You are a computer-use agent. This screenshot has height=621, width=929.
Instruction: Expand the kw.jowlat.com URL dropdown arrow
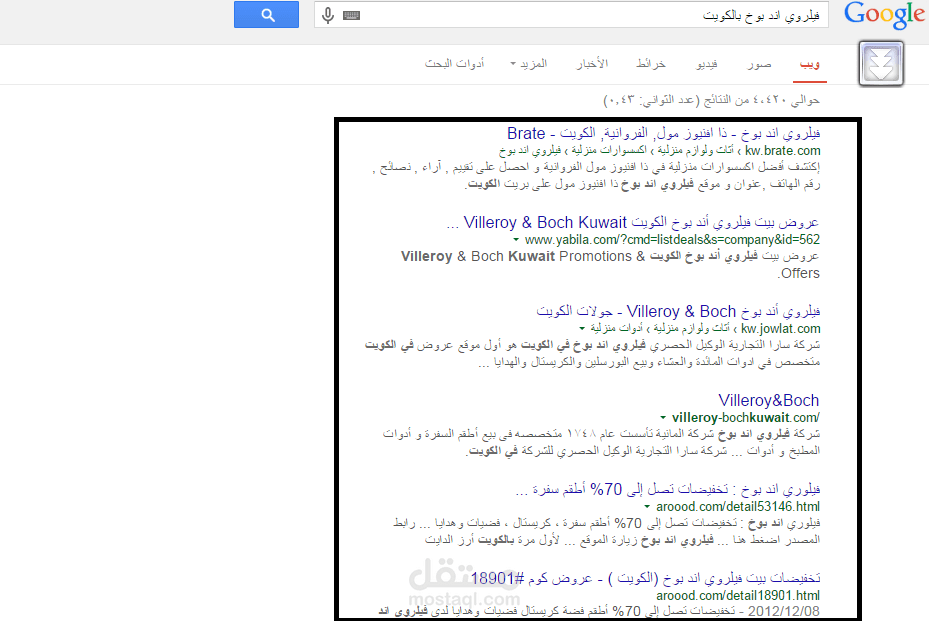[582, 329]
